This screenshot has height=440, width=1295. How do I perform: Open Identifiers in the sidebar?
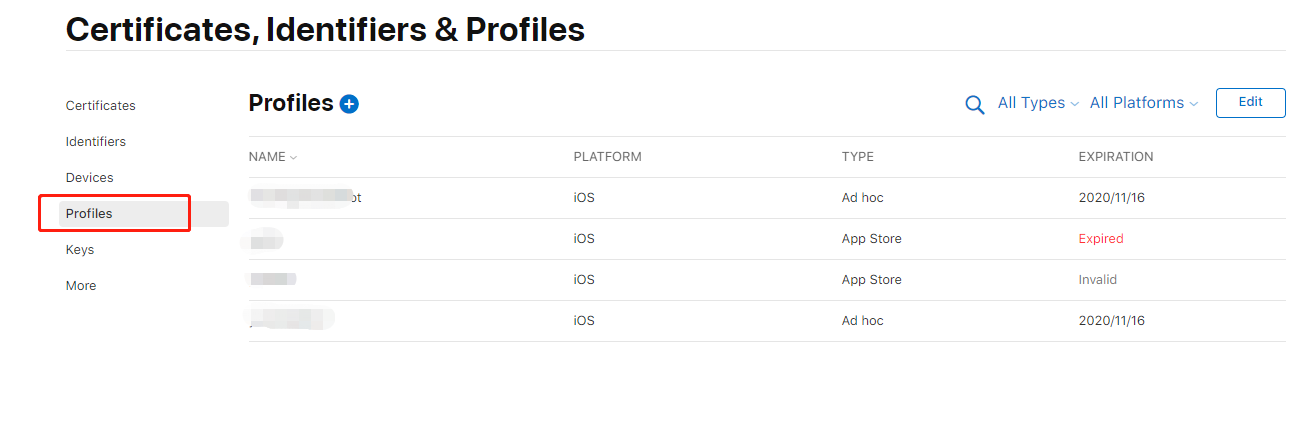[x=96, y=142]
